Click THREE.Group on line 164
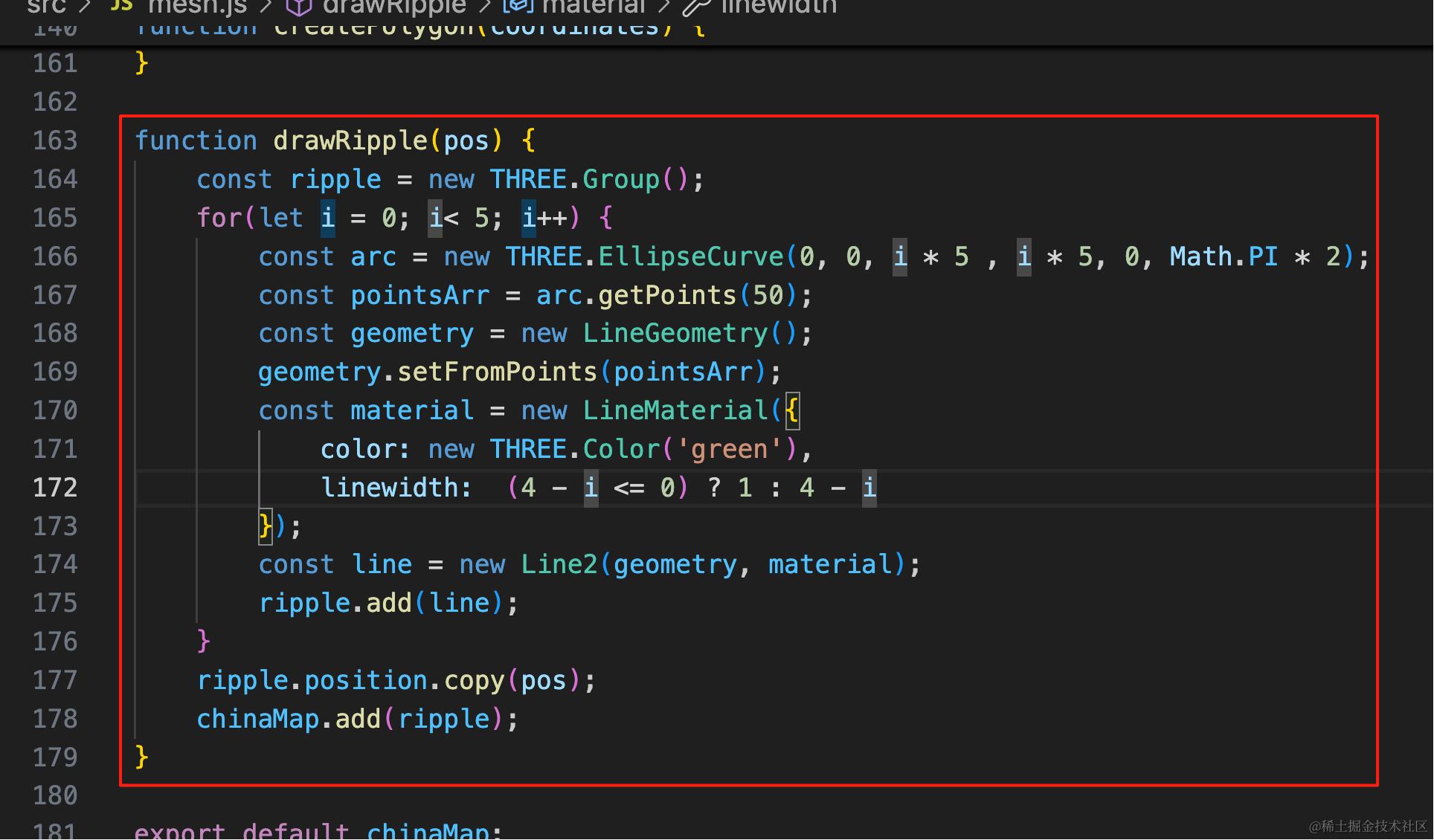Image resolution: width=1434 pixels, height=840 pixels. 574,179
